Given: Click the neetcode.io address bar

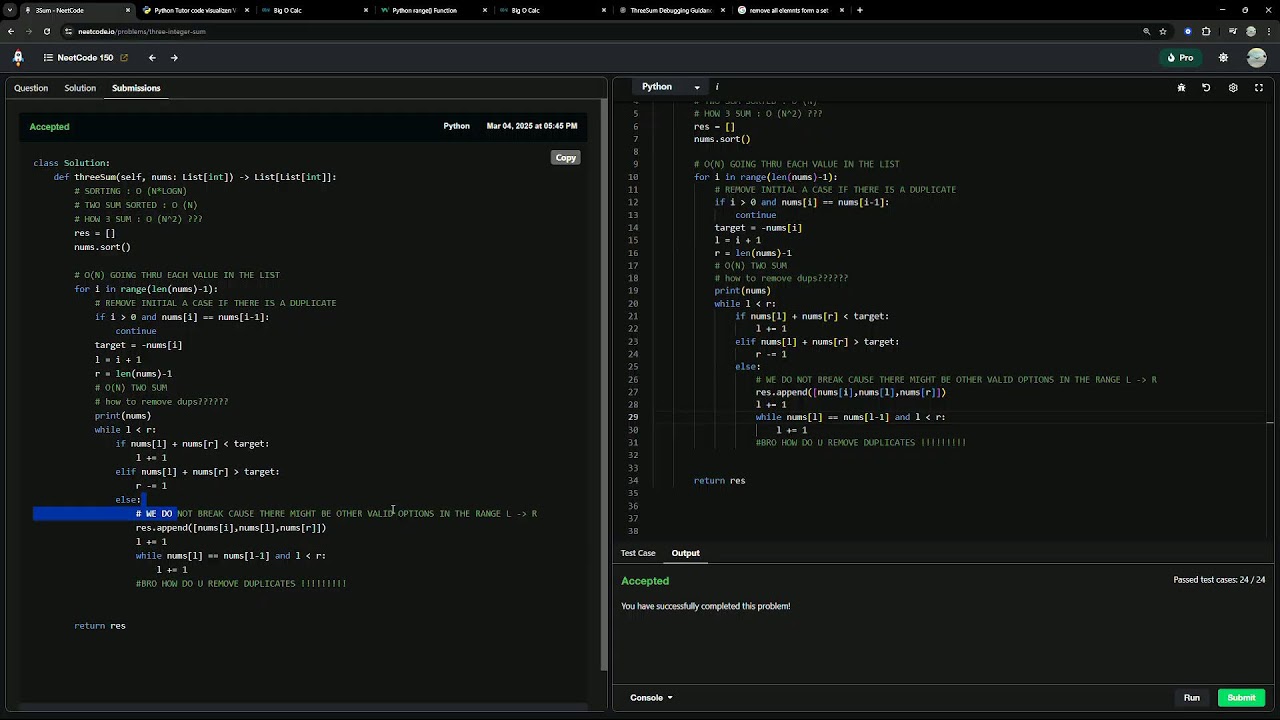Looking at the screenshot, I should [x=600, y=32].
